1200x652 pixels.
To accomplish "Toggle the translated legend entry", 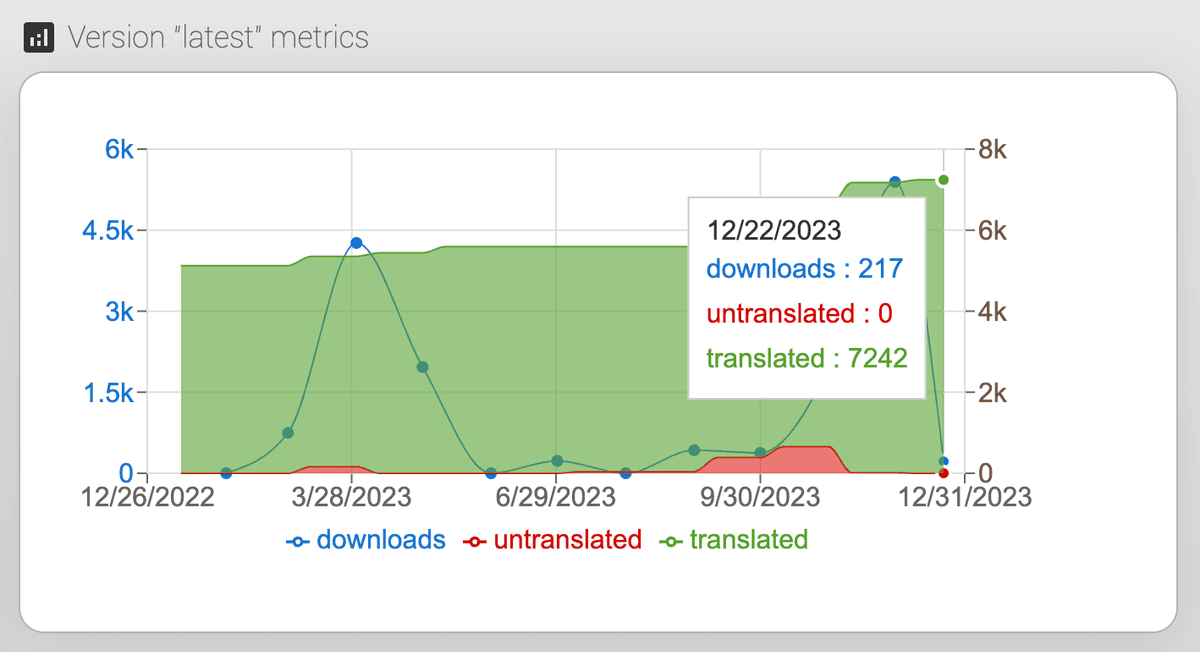I will point(734,540).
